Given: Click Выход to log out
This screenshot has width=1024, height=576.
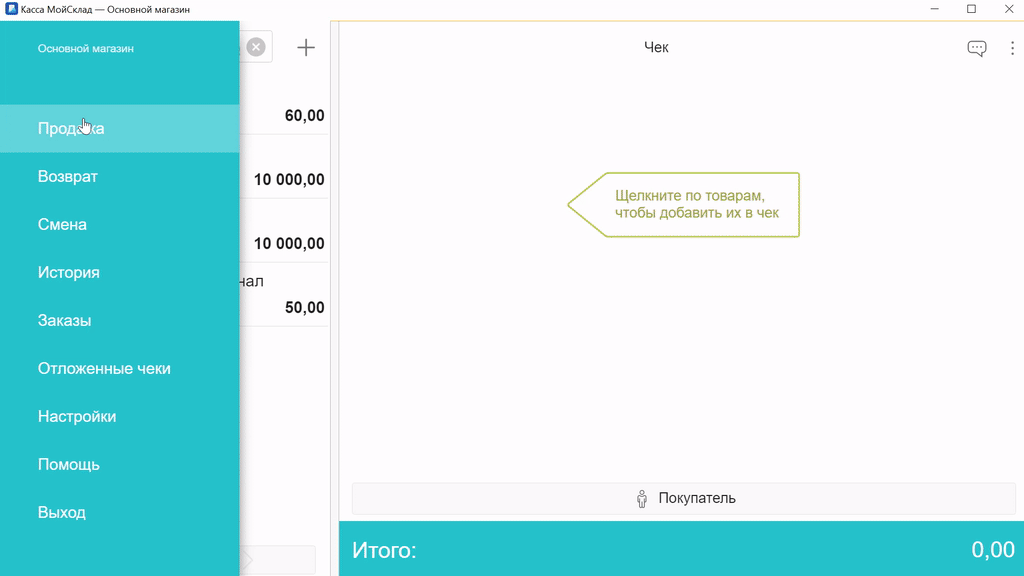Looking at the screenshot, I should (62, 512).
